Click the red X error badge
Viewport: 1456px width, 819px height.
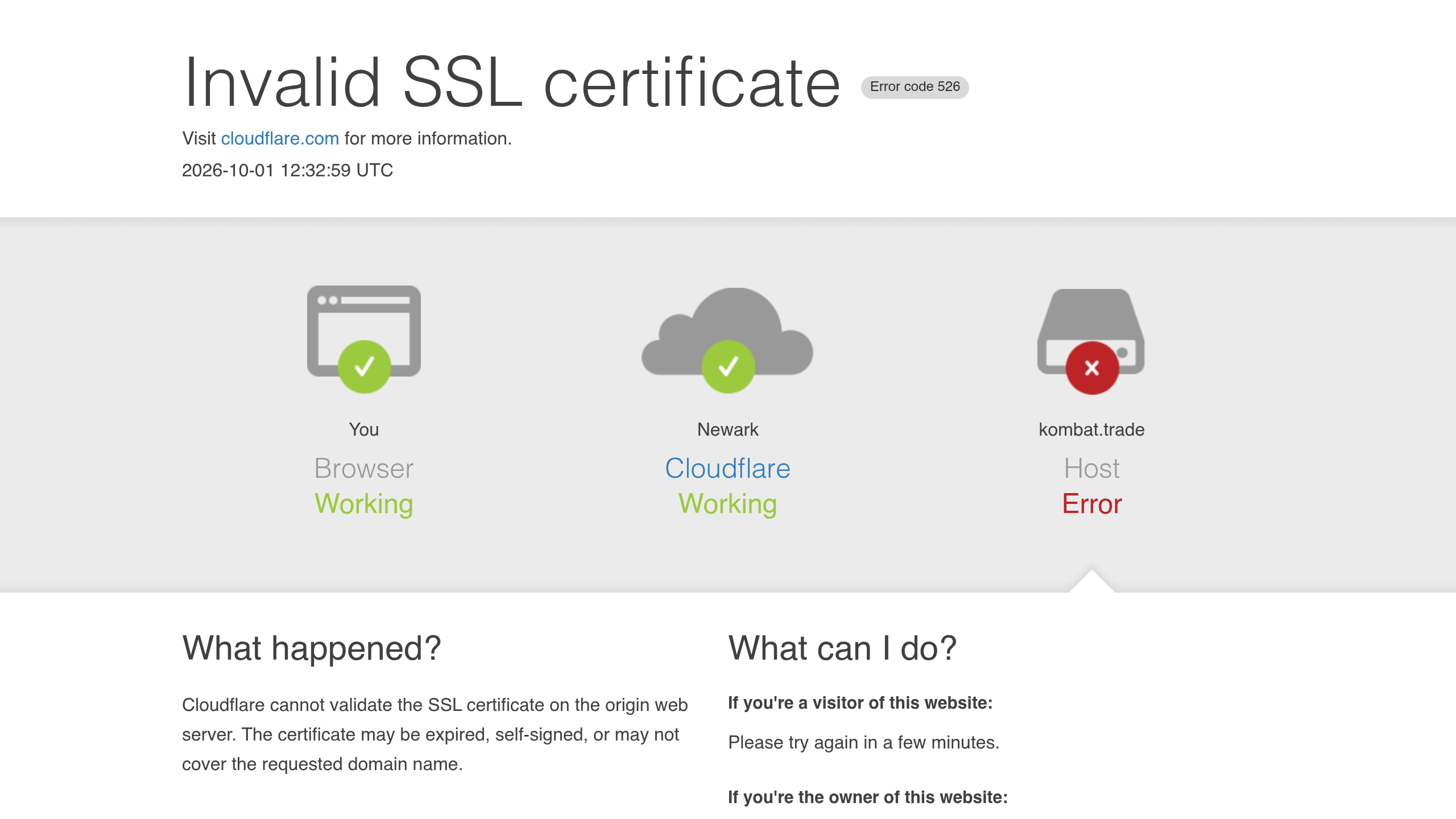1092,368
